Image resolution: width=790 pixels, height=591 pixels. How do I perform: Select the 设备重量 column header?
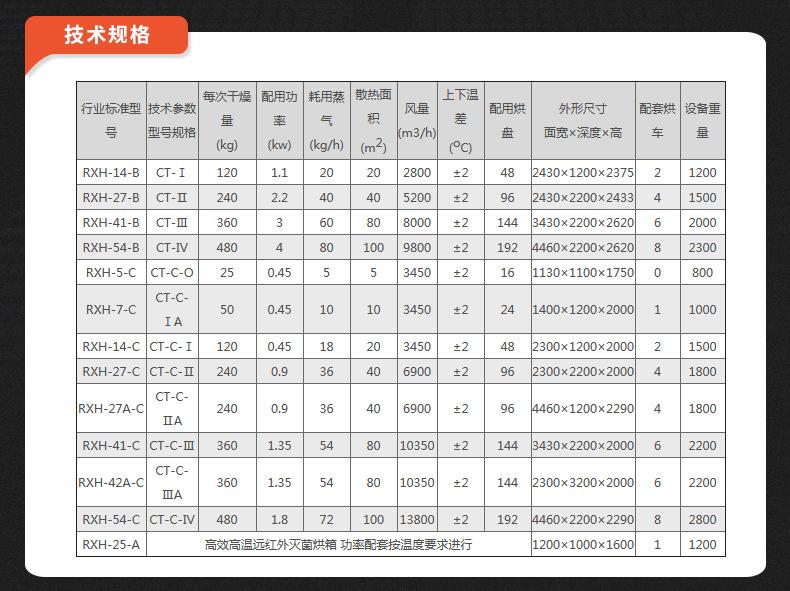coord(702,120)
